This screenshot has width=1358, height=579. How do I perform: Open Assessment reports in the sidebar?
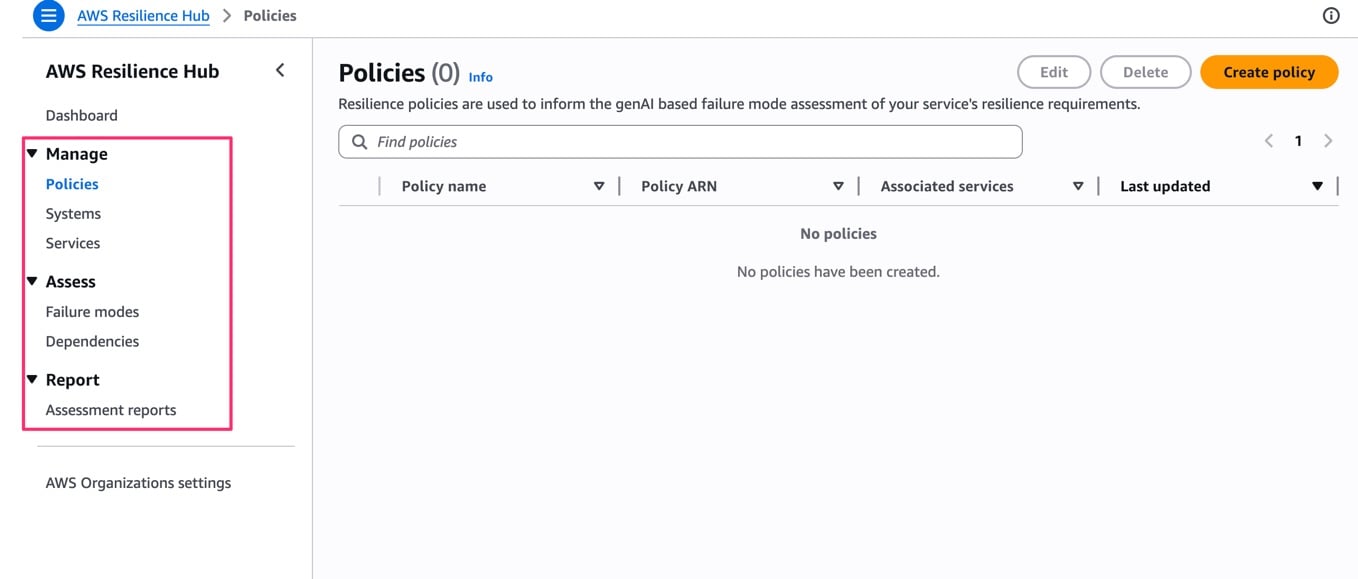tap(111, 410)
